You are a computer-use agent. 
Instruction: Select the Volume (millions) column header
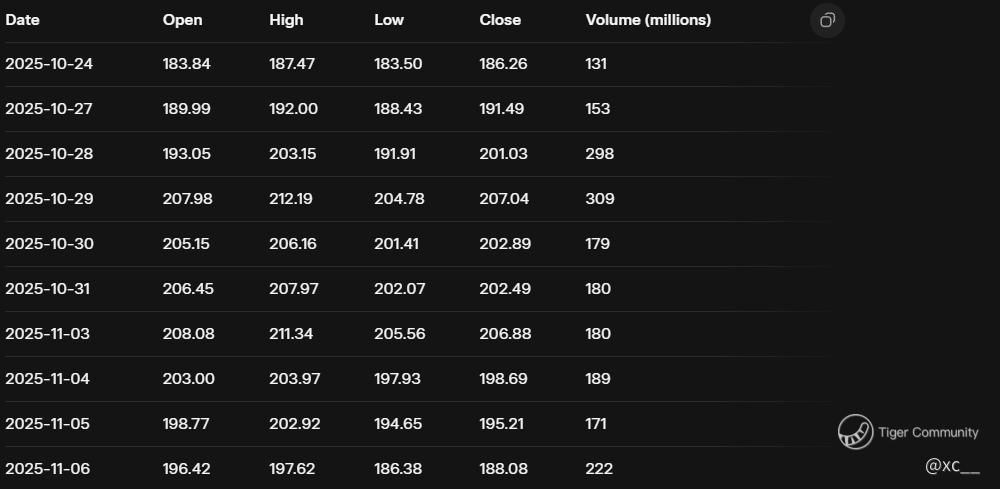648,20
